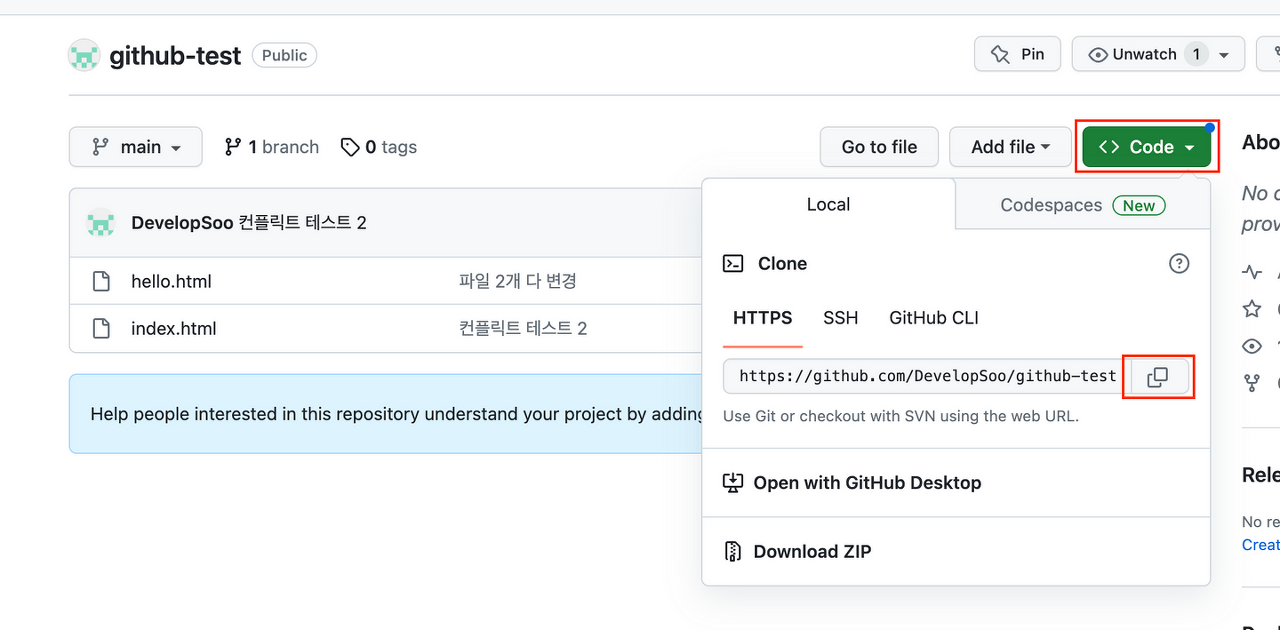Open the index.html file

tap(173, 328)
